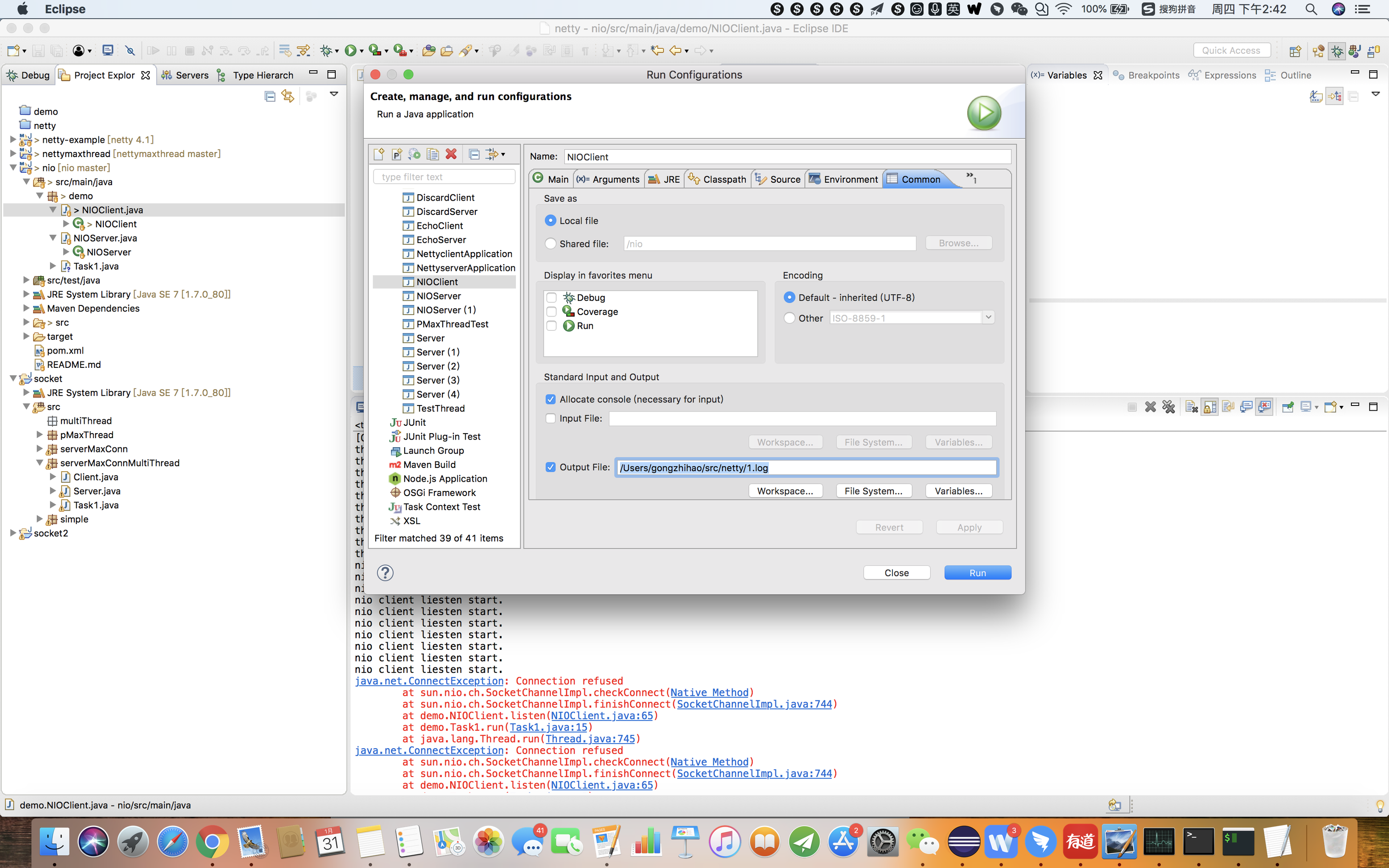This screenshot has height=868, width=1389.
Task: Select the Shared file radio button
Action: coord(551,243)
